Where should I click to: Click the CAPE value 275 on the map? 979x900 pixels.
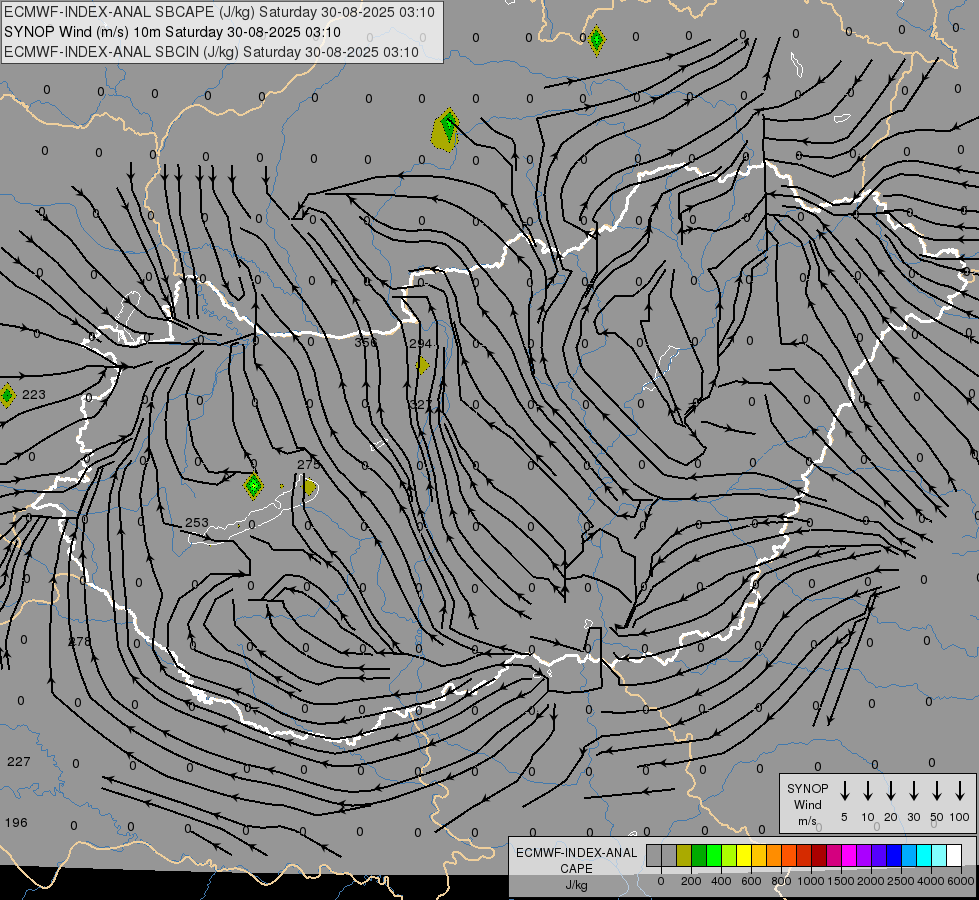[308, 464]
